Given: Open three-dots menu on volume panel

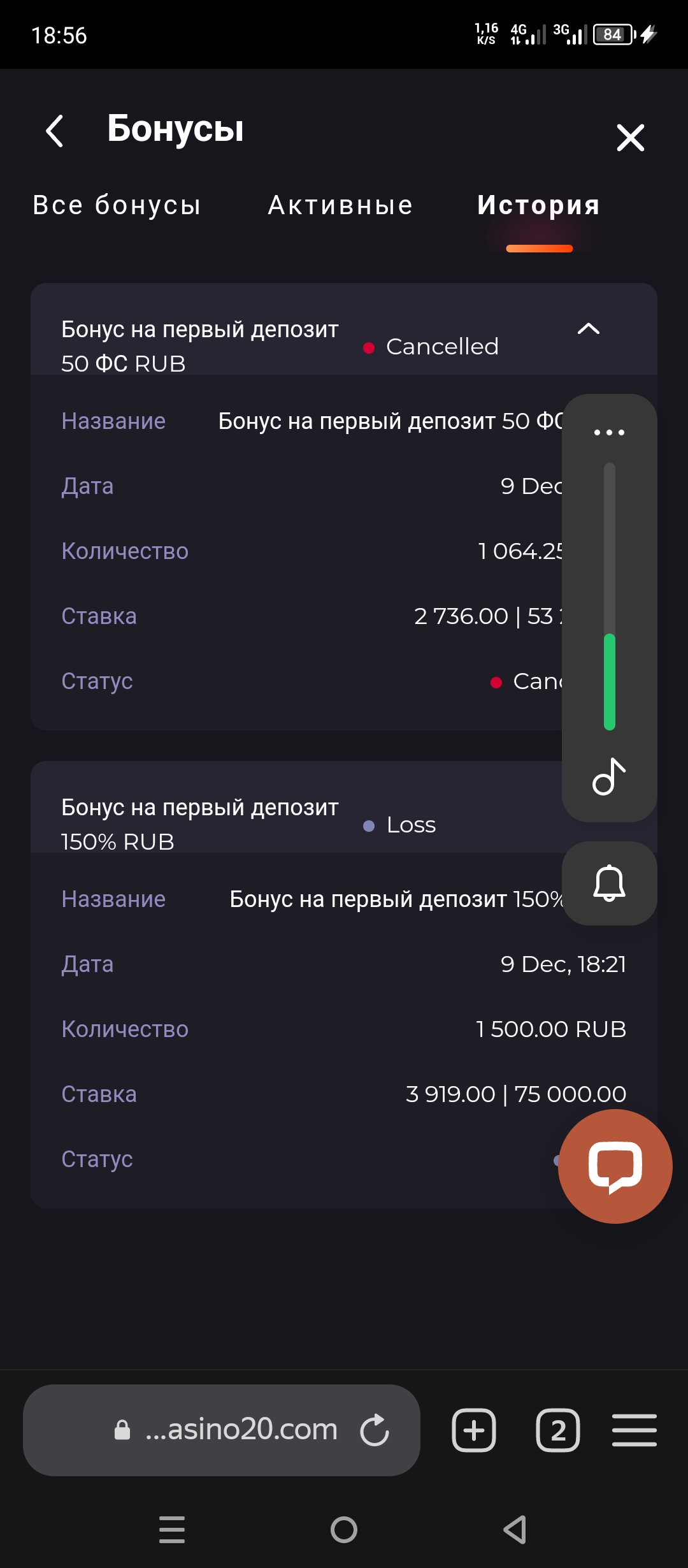Looking at the screenshot, I should pyautogui.click(x=609, y=432).
